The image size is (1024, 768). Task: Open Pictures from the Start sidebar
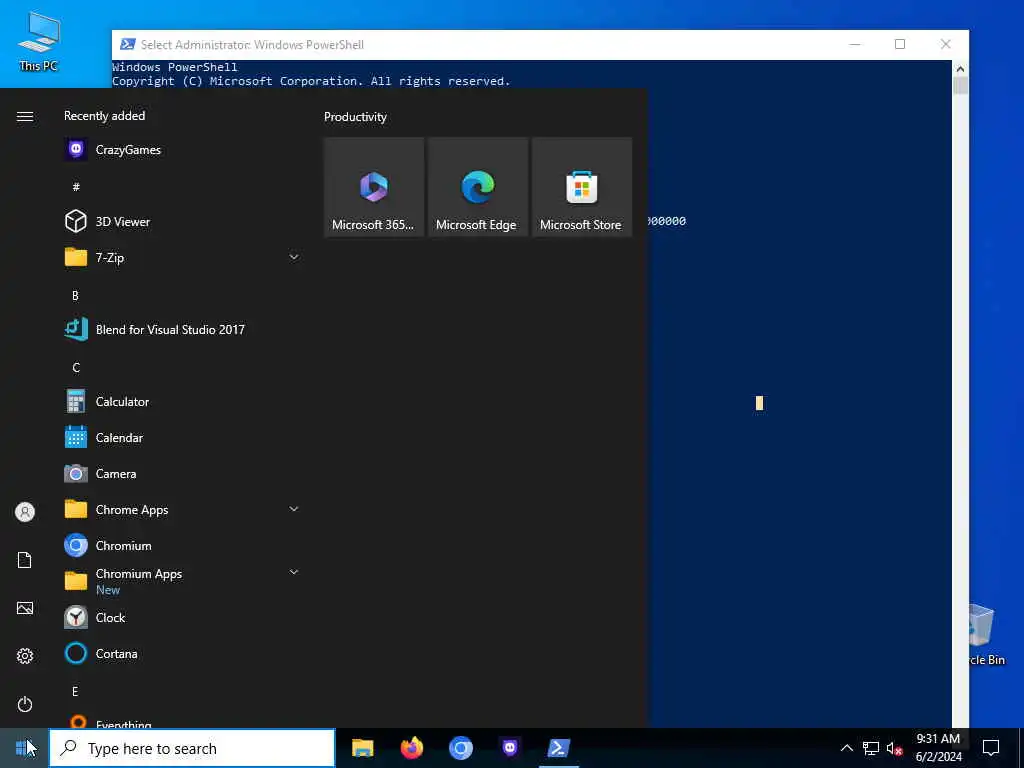(25, 608)
